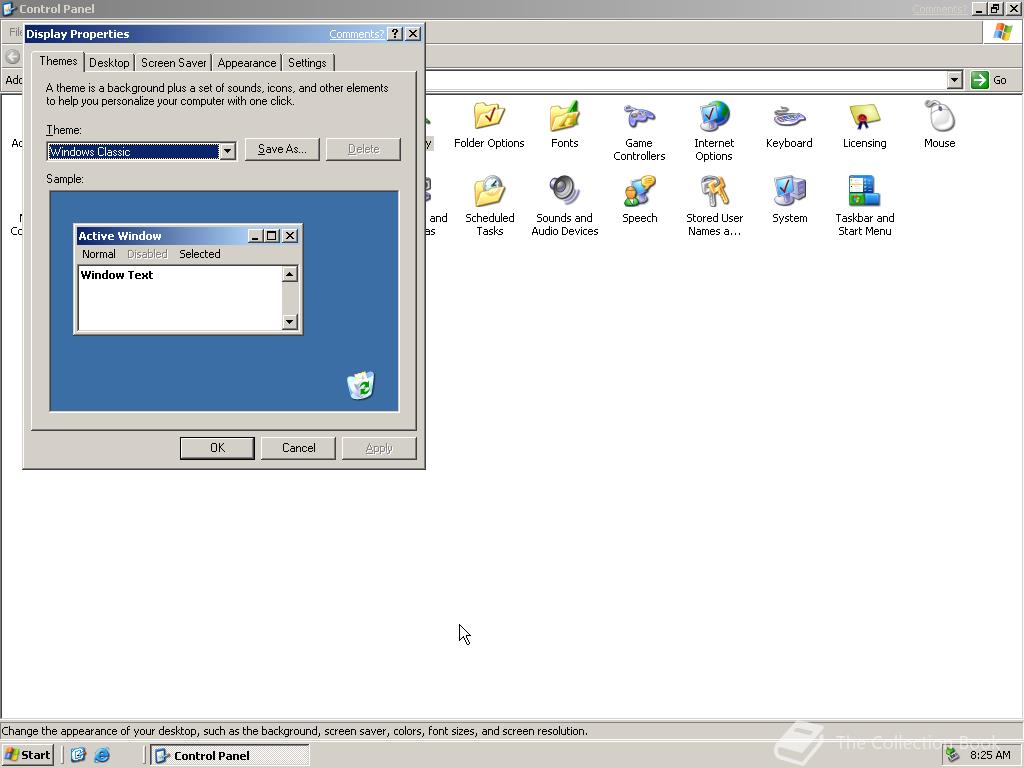This screenshot has width=1024, height=768.
Task: Click the Active Window sample title bar
Action: click(188, 236)
